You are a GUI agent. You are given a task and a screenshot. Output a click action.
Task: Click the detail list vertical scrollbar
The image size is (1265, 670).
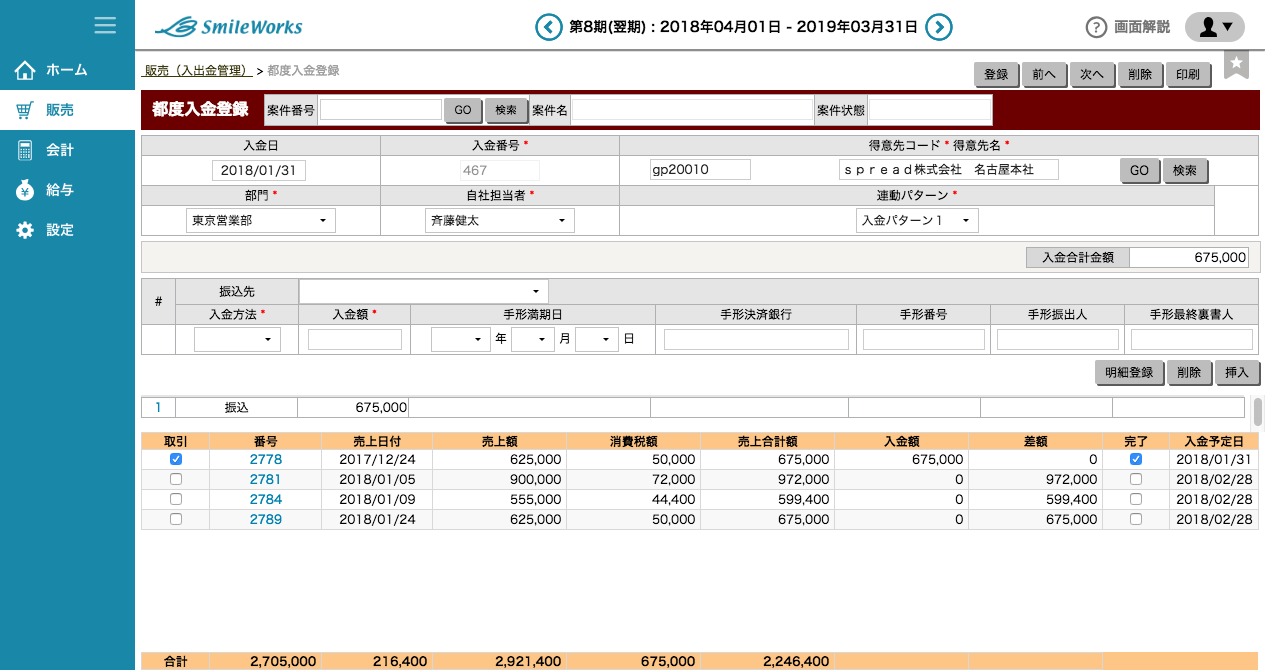point(1257,411)
